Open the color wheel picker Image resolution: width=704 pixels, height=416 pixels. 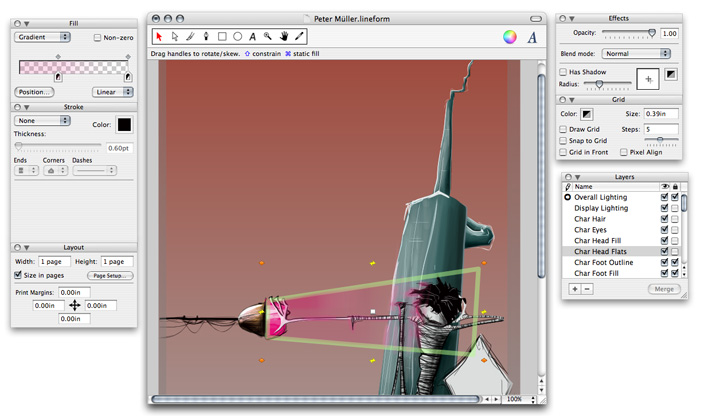click(510, 37)
